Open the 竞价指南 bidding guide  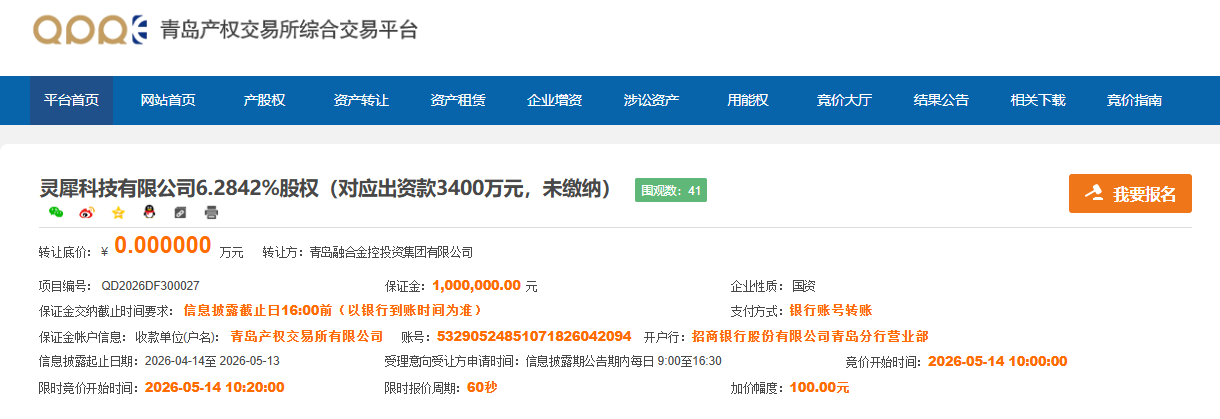tap(1135, 100)
